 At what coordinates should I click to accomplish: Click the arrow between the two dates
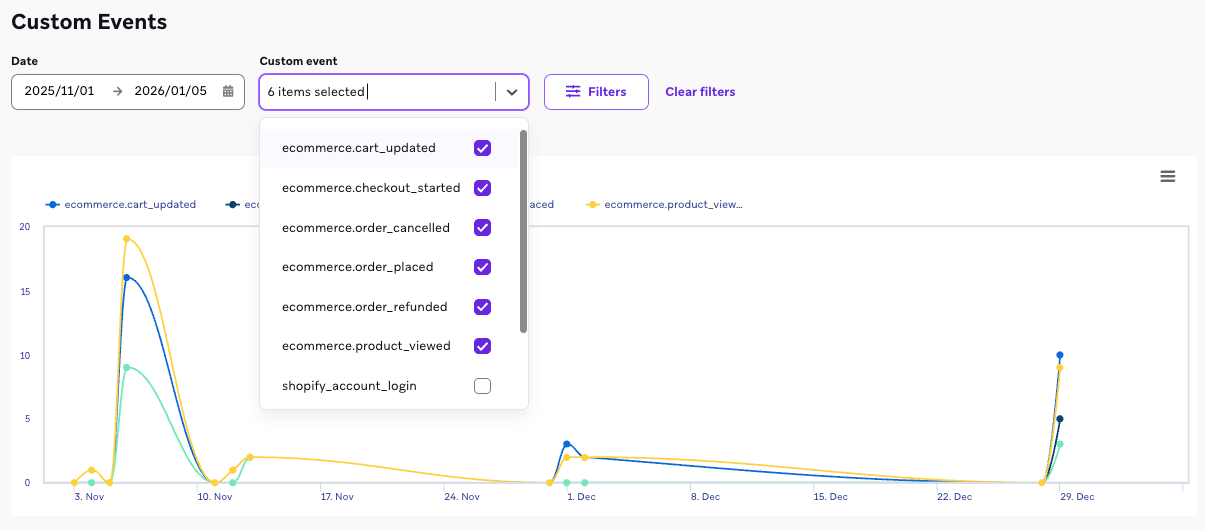[x=117, y=92]
